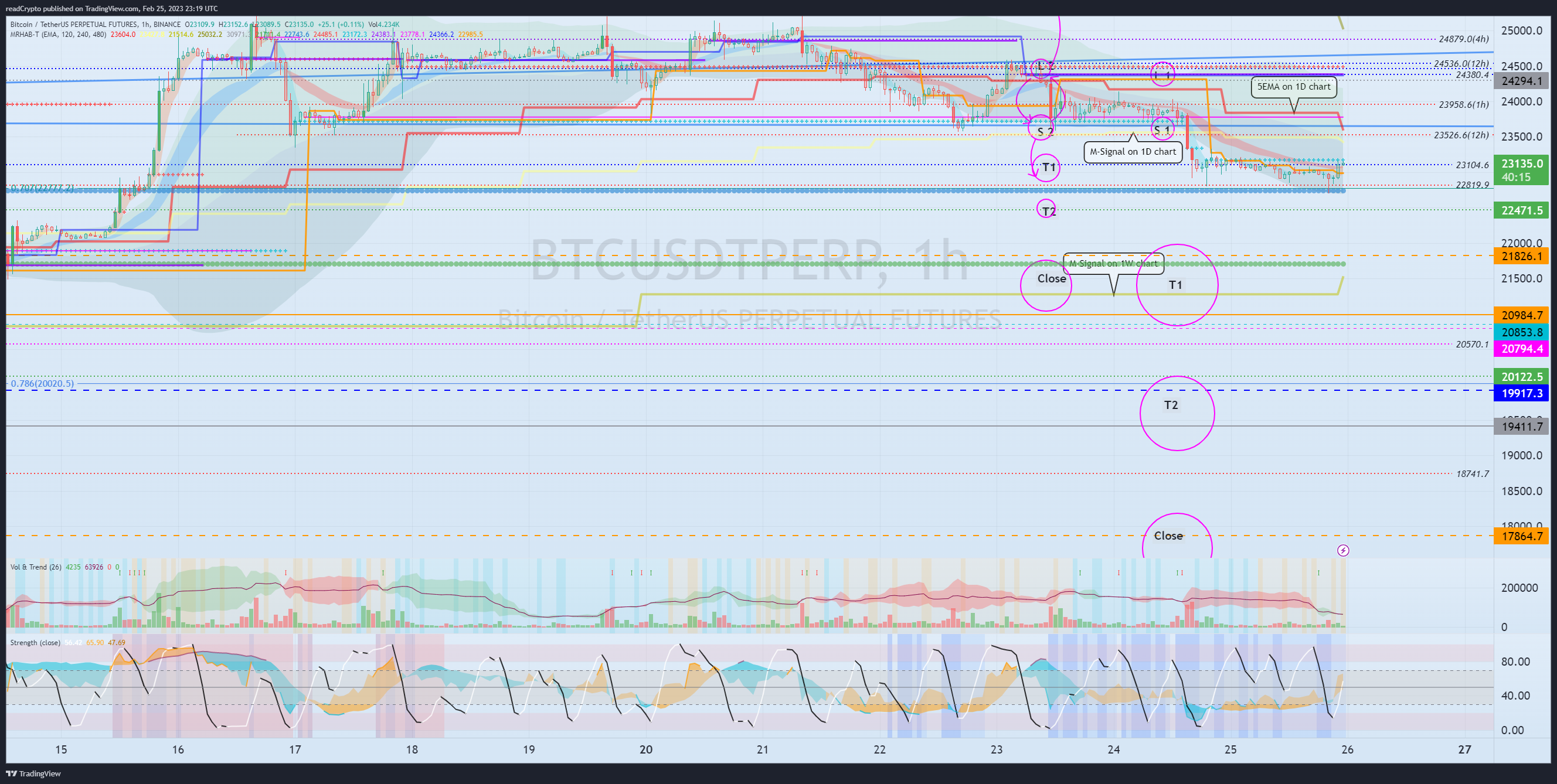
Task: Select the S 1 circle annotation
Action: click(x=1162, y=129)
